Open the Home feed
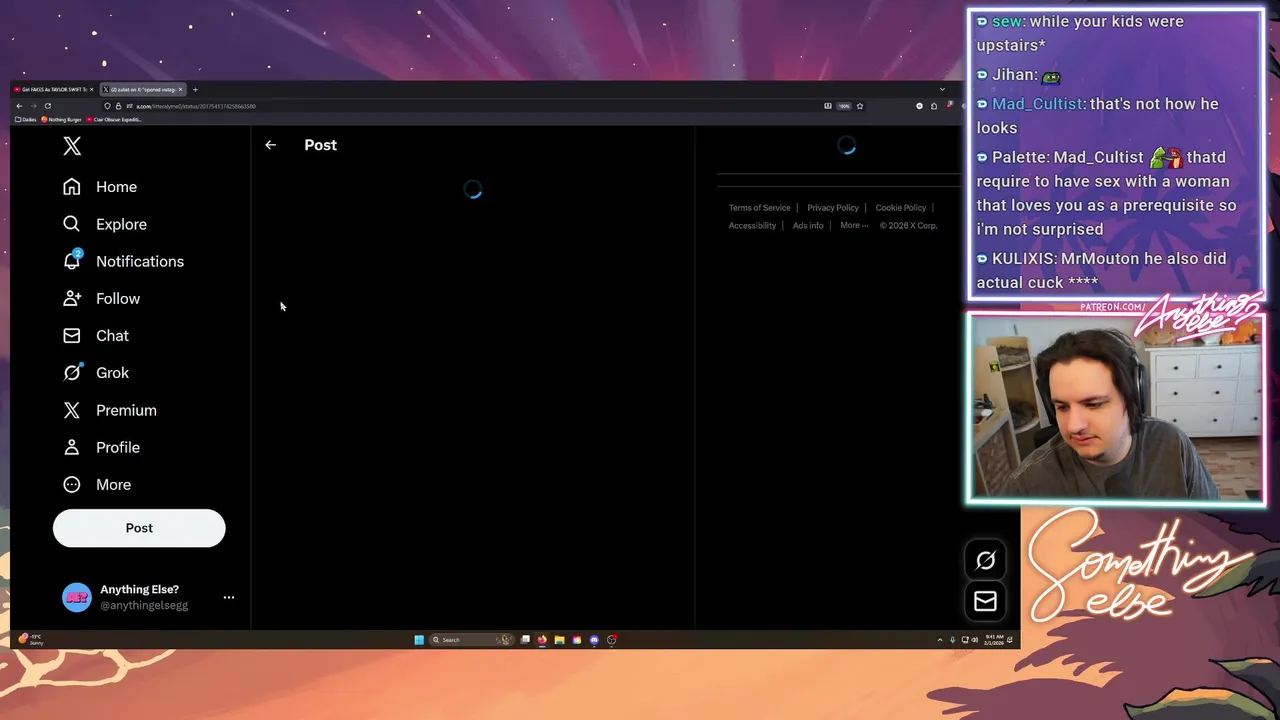Image resolution: width=1280 pixels, height=720 pixels. (x=100, y=187)
